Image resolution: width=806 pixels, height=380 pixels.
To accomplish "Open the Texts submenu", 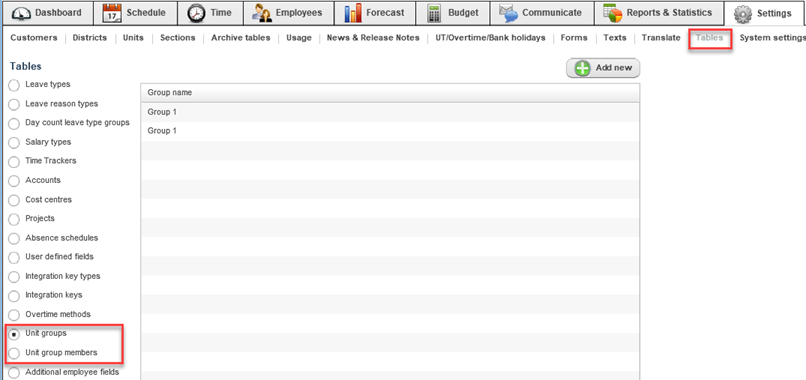I will point(615,38).
